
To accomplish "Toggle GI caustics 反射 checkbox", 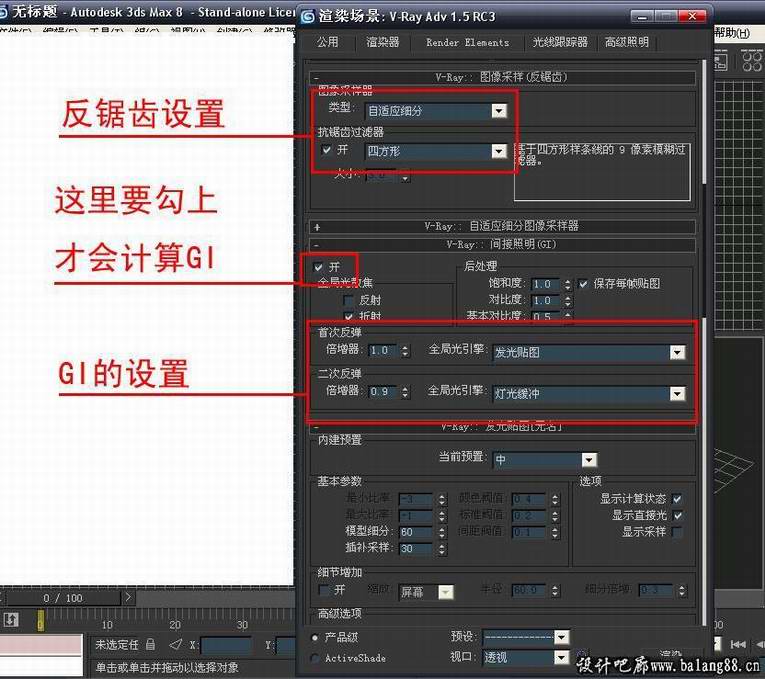I will pos(348,300).
